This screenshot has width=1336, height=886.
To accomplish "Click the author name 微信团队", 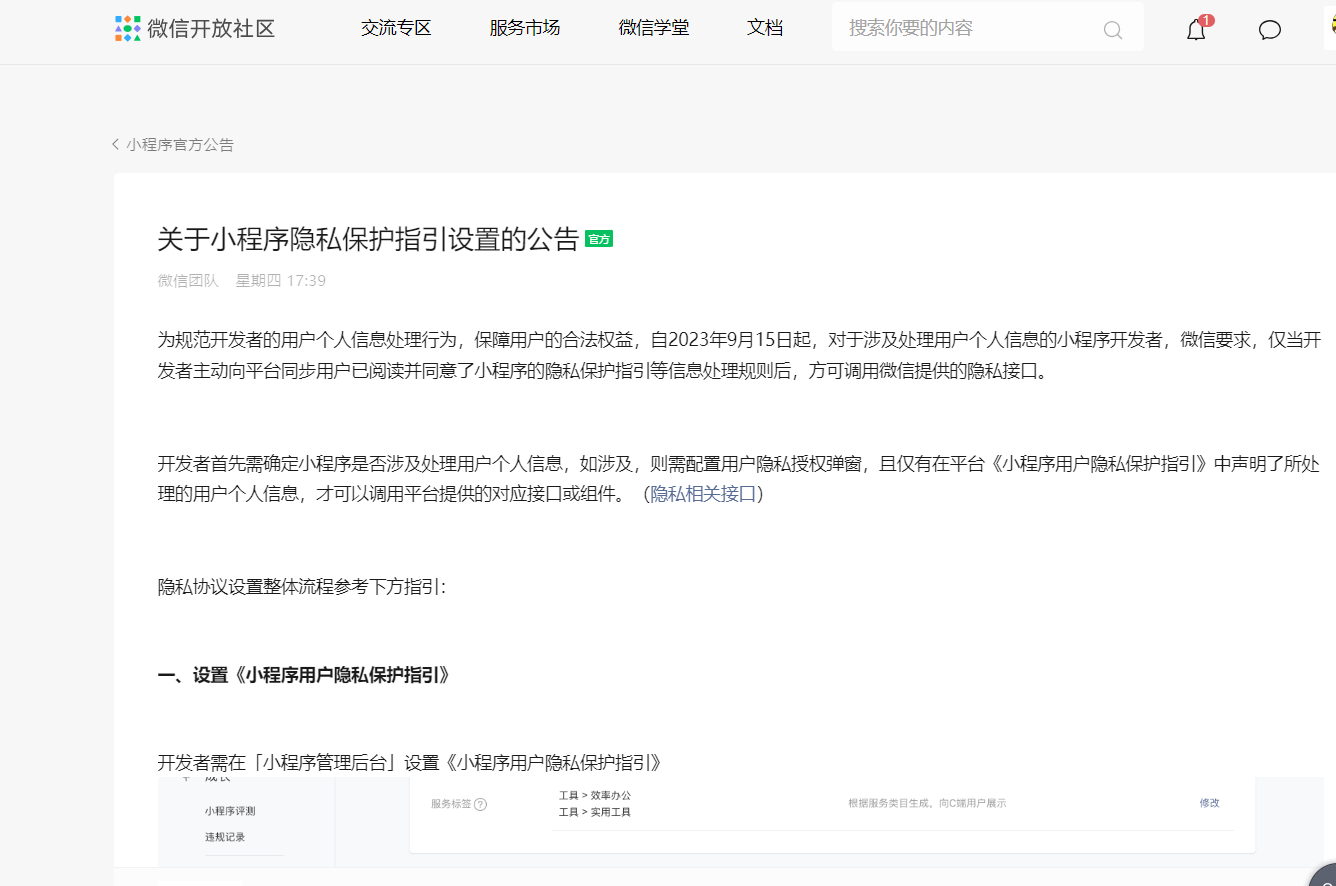I will [188, 281].
